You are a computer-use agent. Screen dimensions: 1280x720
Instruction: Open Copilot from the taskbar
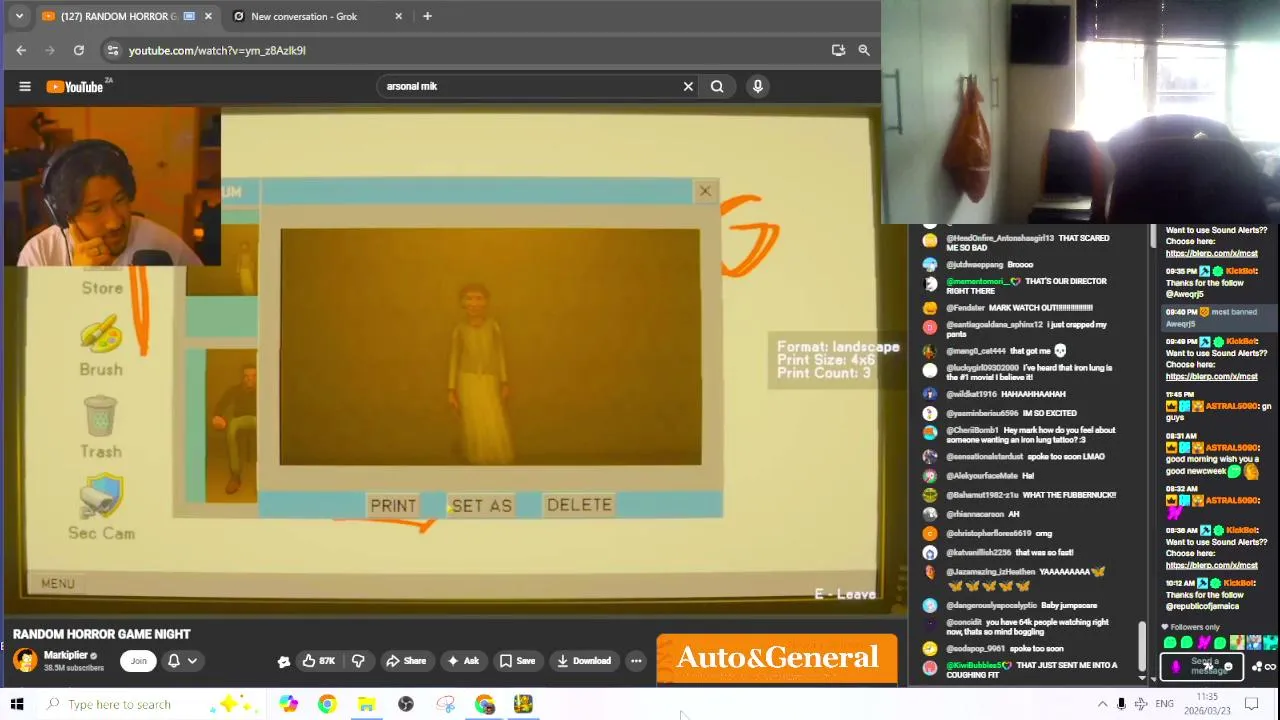[x=288, y=704]
